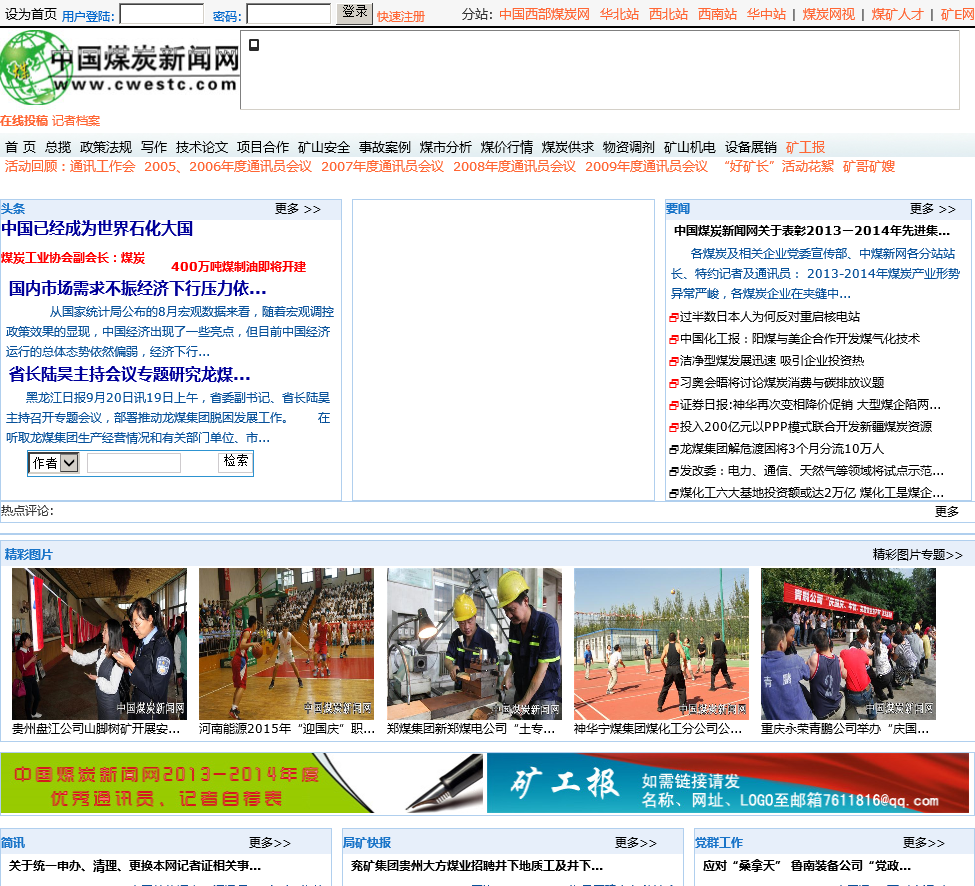Select 煤价行情 in navigation menu
975x886 pixels.
pyautogui.click(x=507, y=147)
